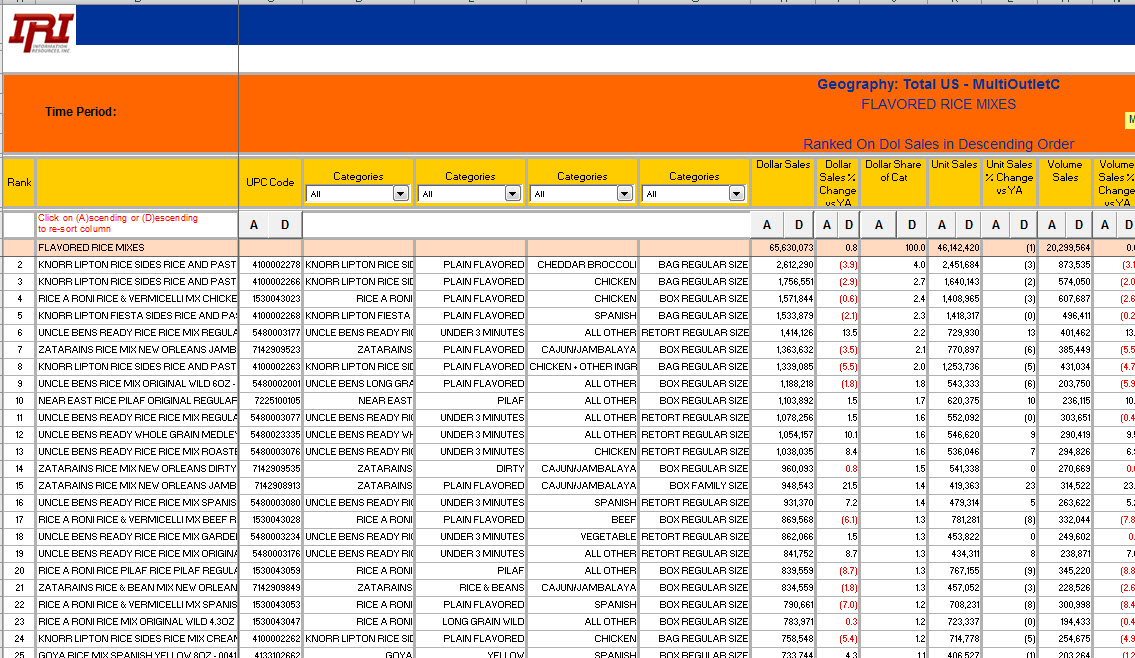Viewport: 1135px width, 658px height.
Task: Sort UPC Code column descending with D button
Action: (x=285, y=225)
